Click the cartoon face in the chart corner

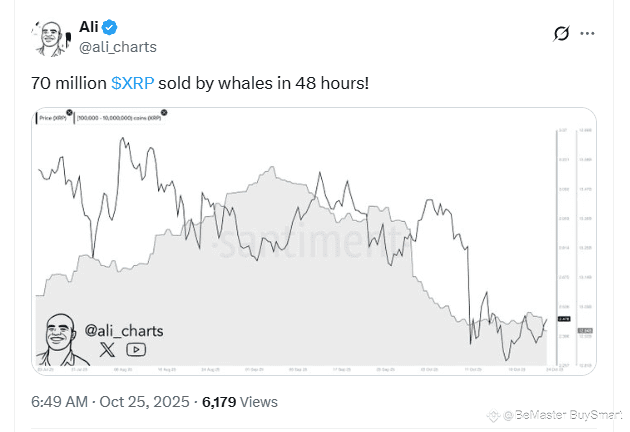coord(60,340)
